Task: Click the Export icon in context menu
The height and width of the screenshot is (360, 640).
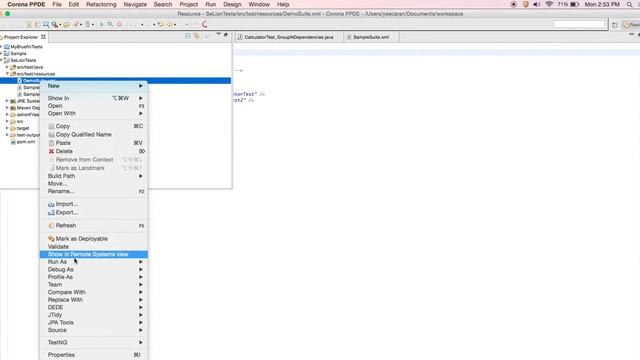Action: pyautogui.click(x=51, y=212)
